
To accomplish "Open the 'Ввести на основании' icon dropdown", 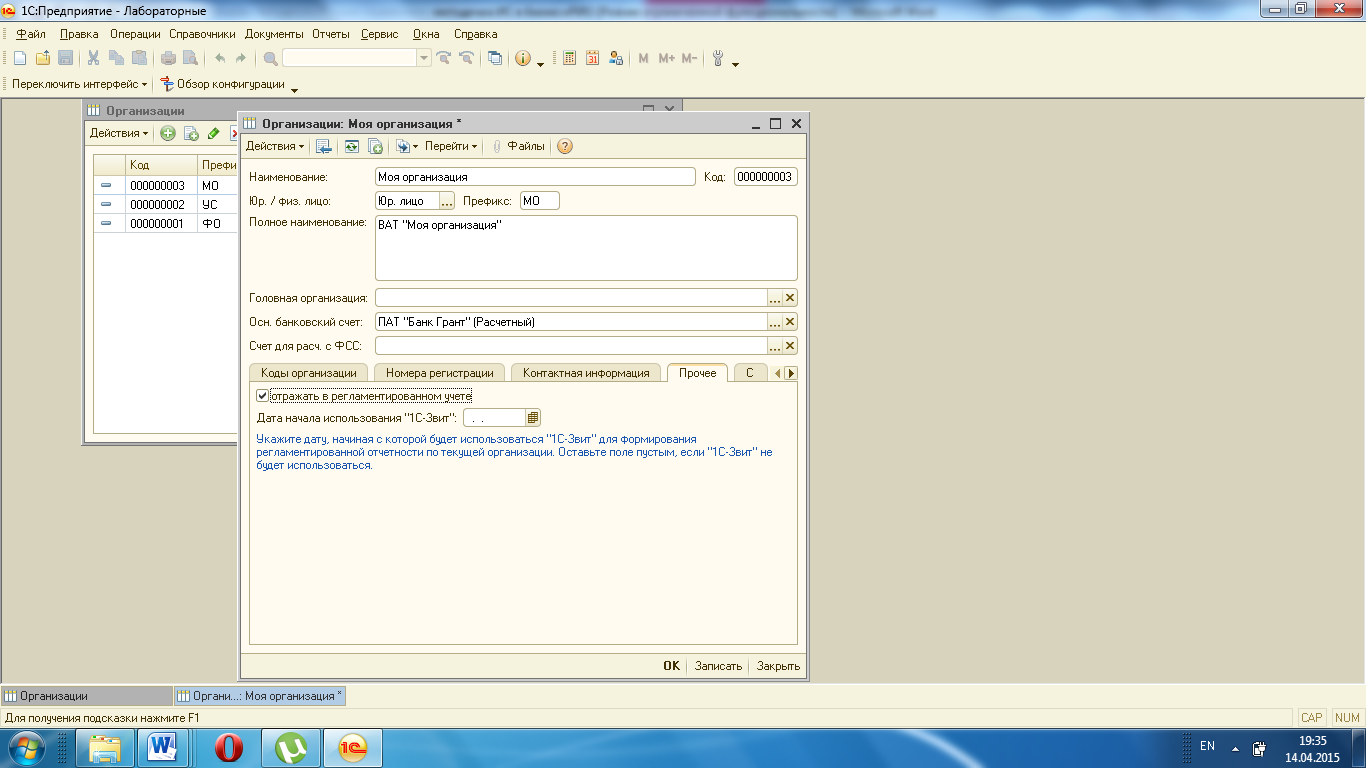I will [x=407, y=146].
